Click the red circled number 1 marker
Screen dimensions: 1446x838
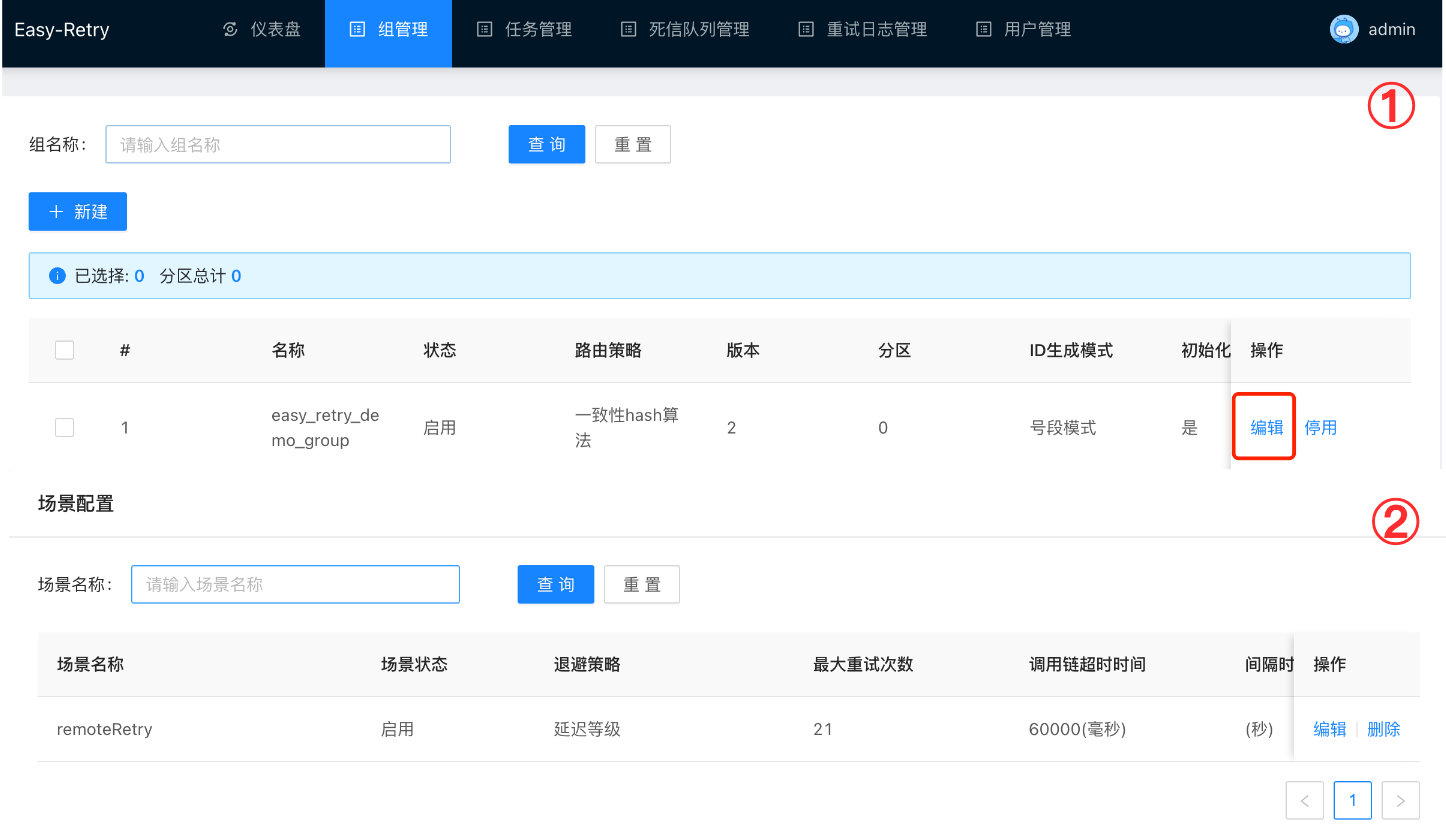click(1391, 108)
